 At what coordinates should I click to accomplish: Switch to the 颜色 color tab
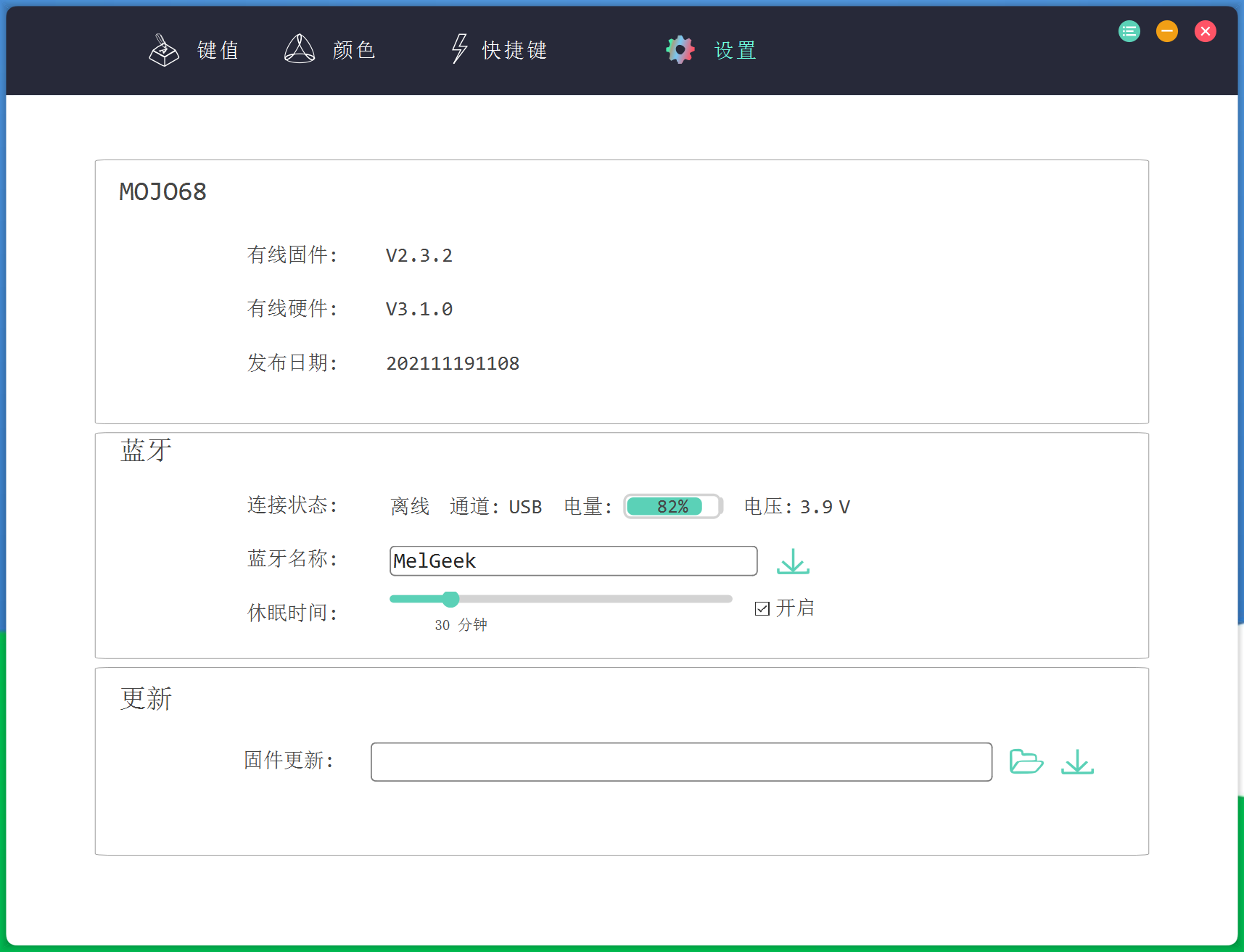[354, 50]
